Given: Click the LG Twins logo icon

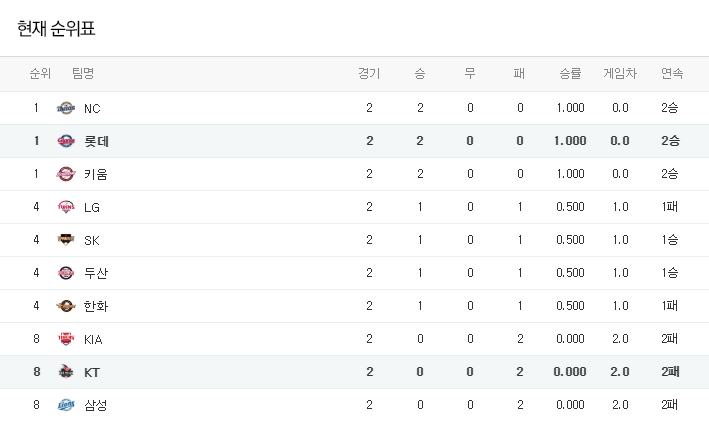Looking at the screenshot, I should tap(66, 207).
